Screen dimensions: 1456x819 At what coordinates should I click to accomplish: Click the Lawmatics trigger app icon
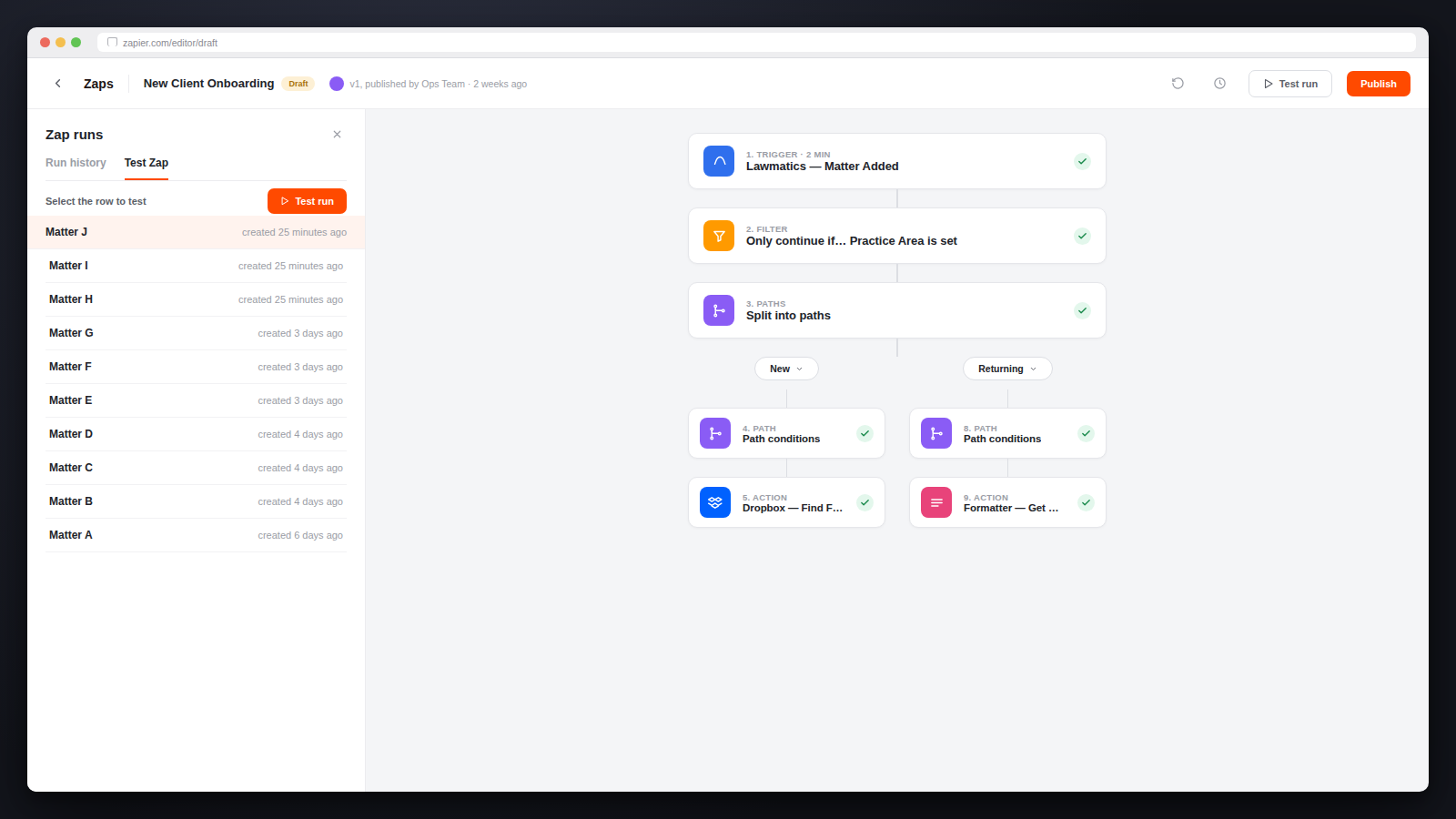(719, 161)
